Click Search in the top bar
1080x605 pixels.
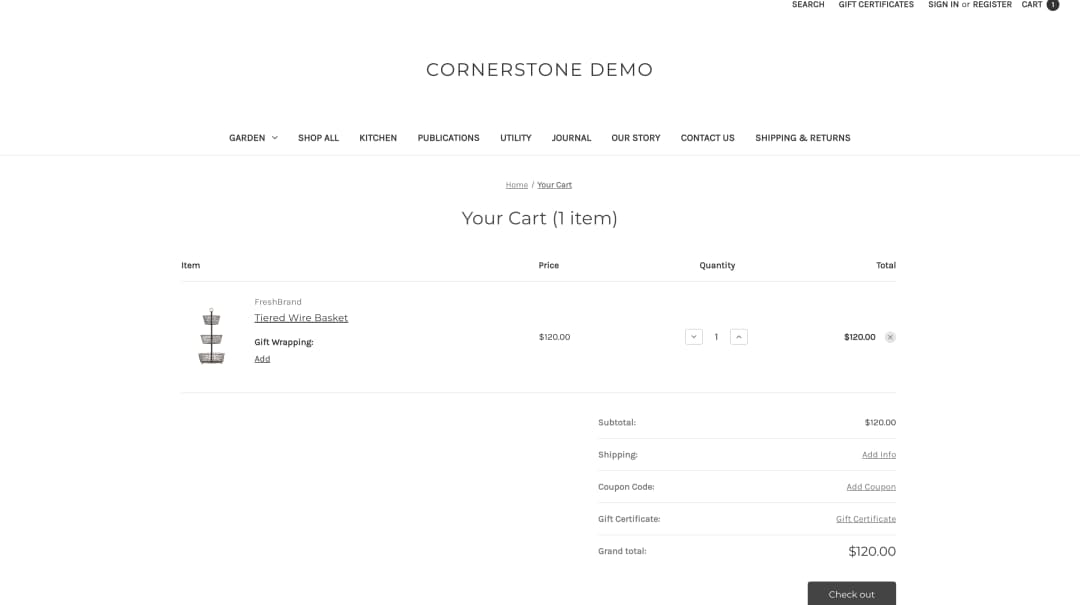[x=808, y=5]
